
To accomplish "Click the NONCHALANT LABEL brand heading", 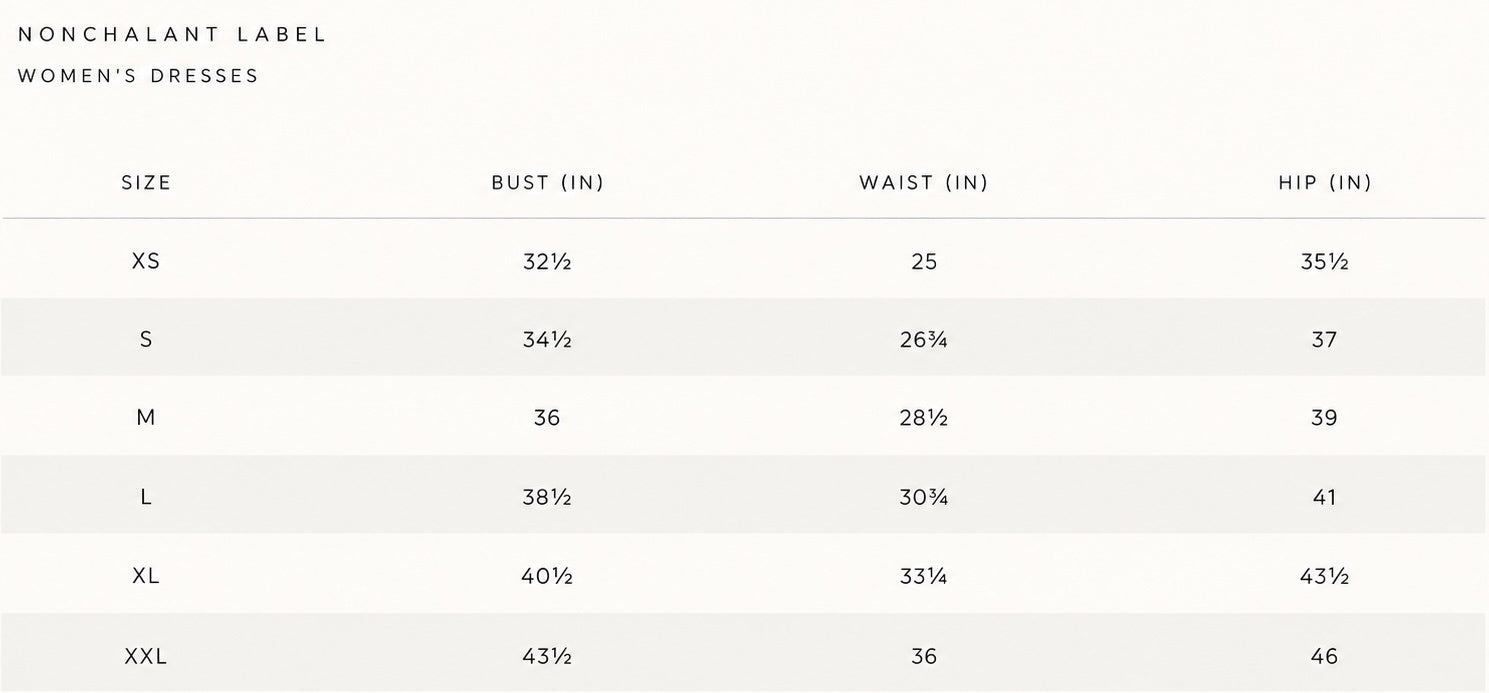I will [172, 35].
